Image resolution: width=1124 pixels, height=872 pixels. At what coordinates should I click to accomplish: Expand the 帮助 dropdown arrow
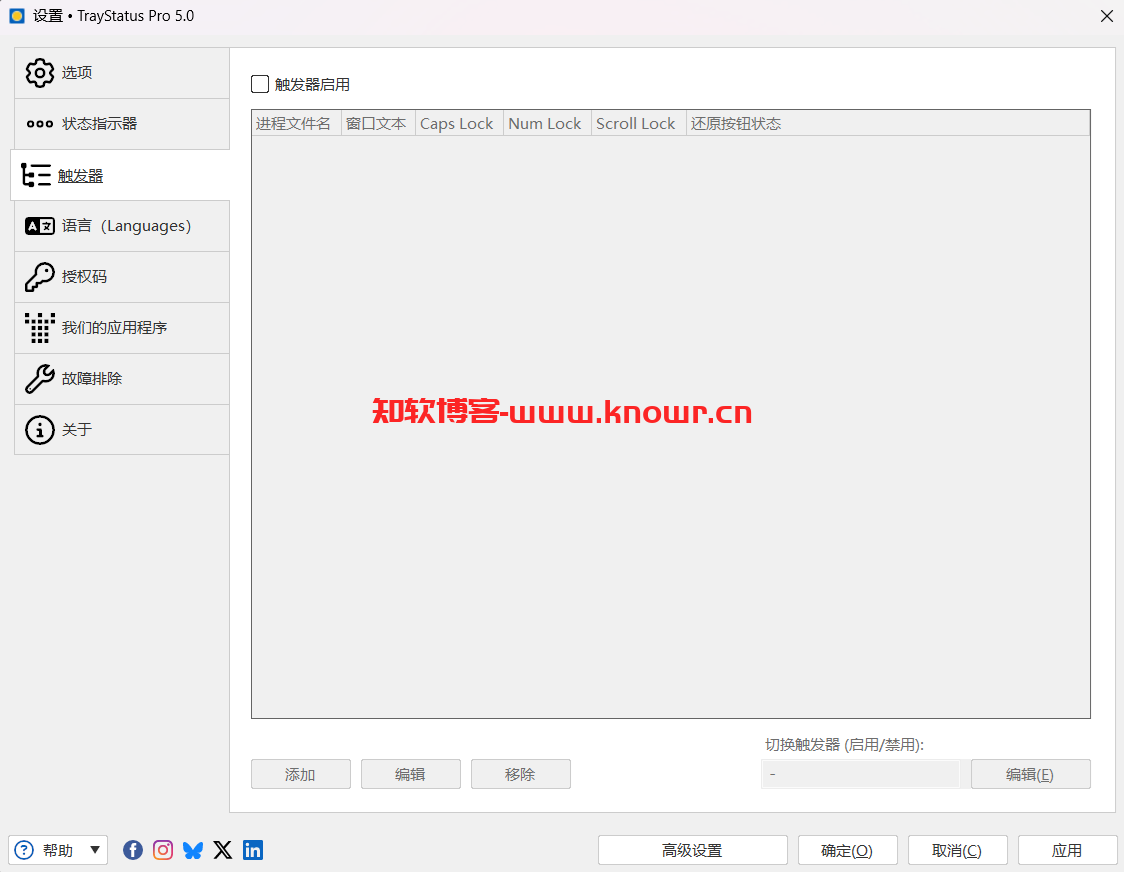95,850
